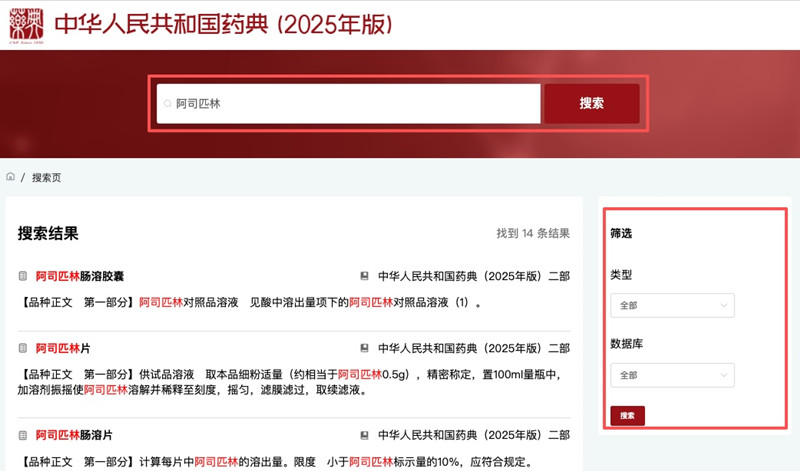This screenshot has height=471, width=800.
Task: Go to home via breadcrumb house icon
Action: pyautogui.click(x=10, y=177)
